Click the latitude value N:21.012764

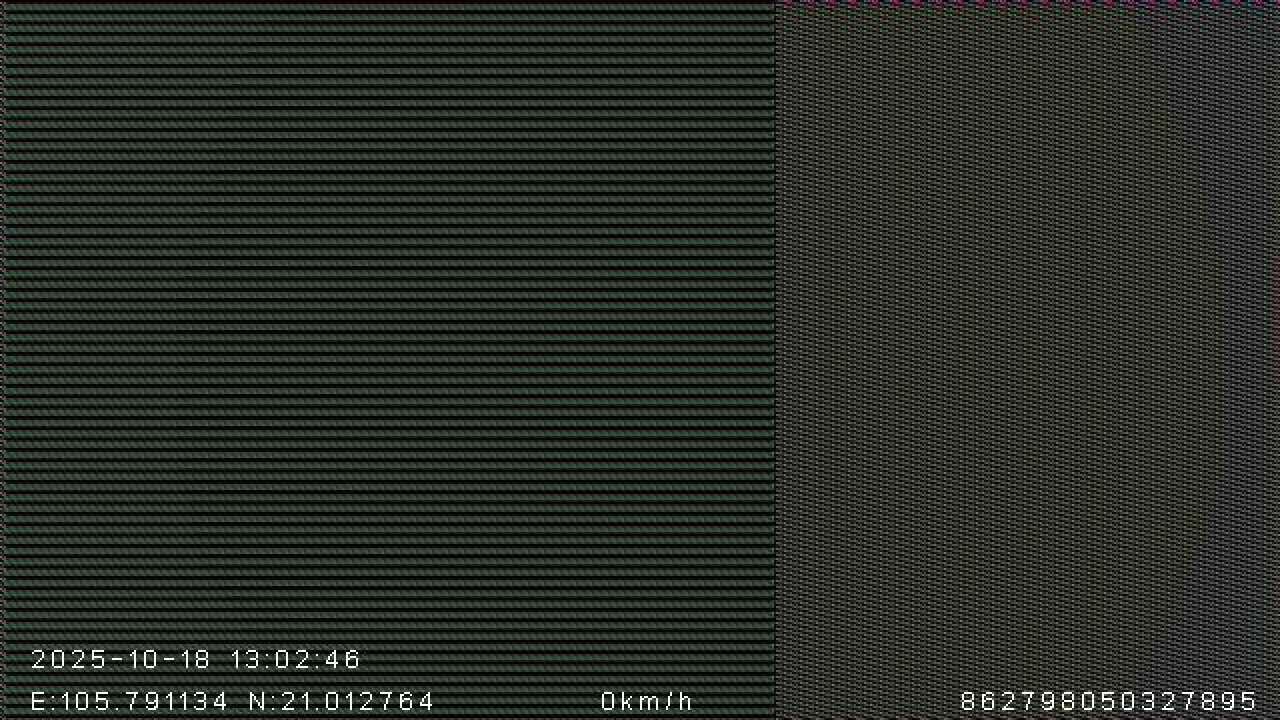point(341,702)
